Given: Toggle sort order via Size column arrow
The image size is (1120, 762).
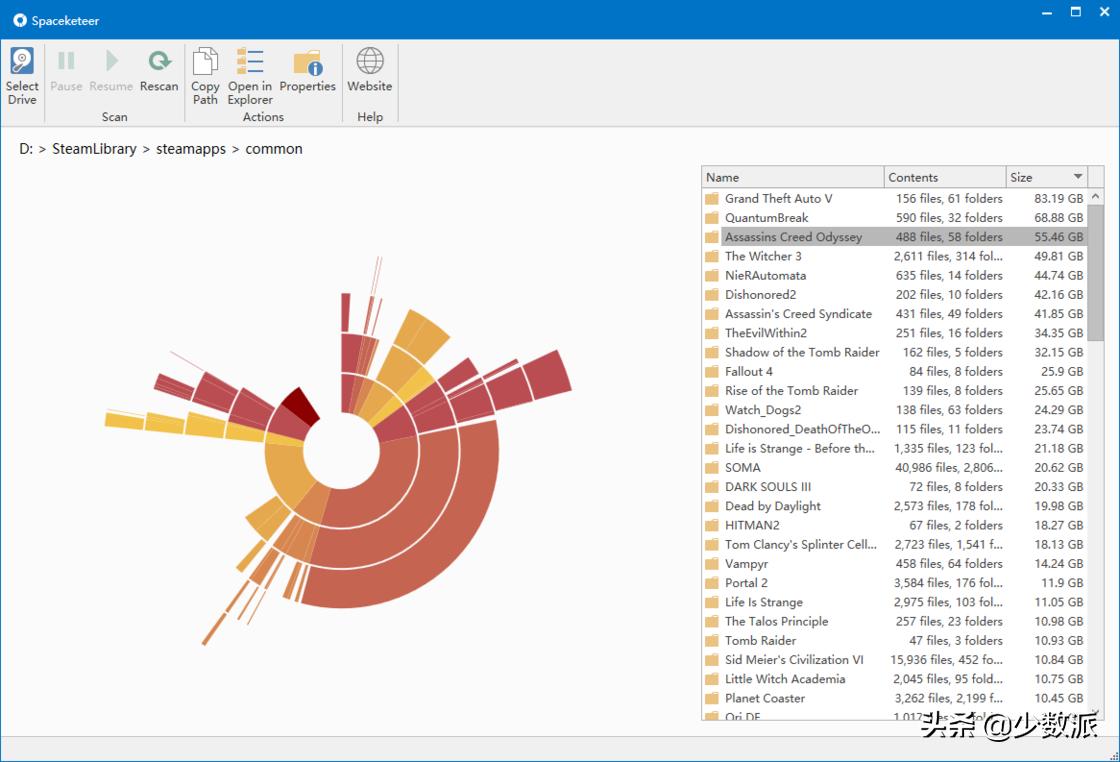Looking at the screenshot, I should (x=1077, y=177).
